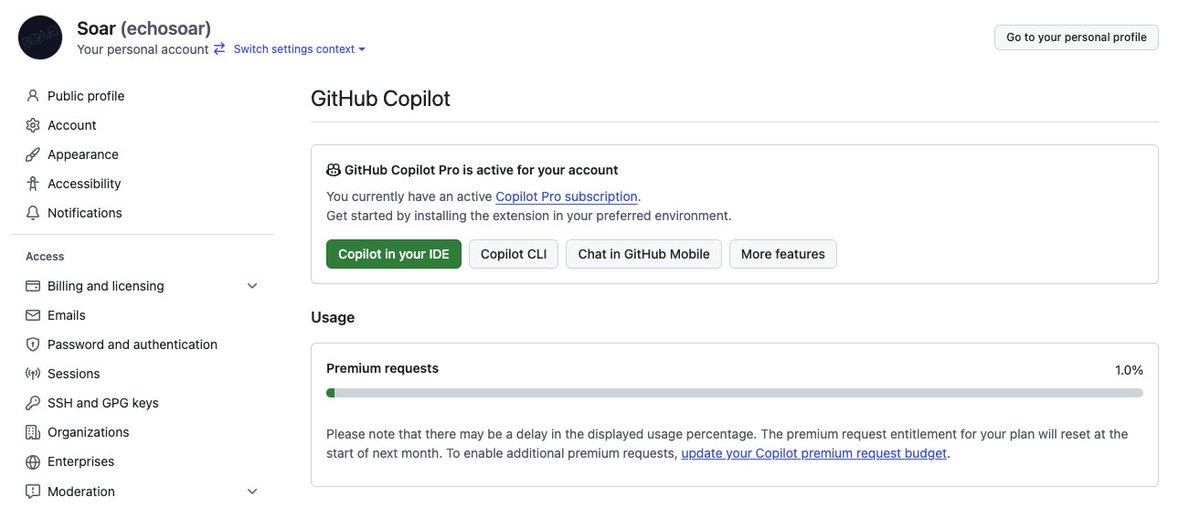Click the Public profile person icon
This screenshot has width=1200, height=508.
pyautogui.click(x=33, y=96)
